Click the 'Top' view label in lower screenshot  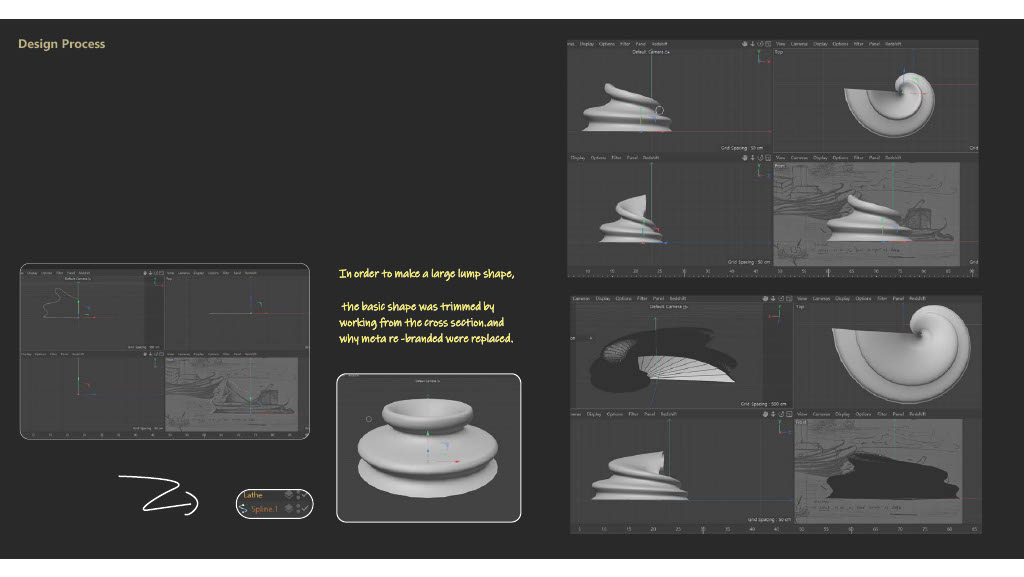800,306
